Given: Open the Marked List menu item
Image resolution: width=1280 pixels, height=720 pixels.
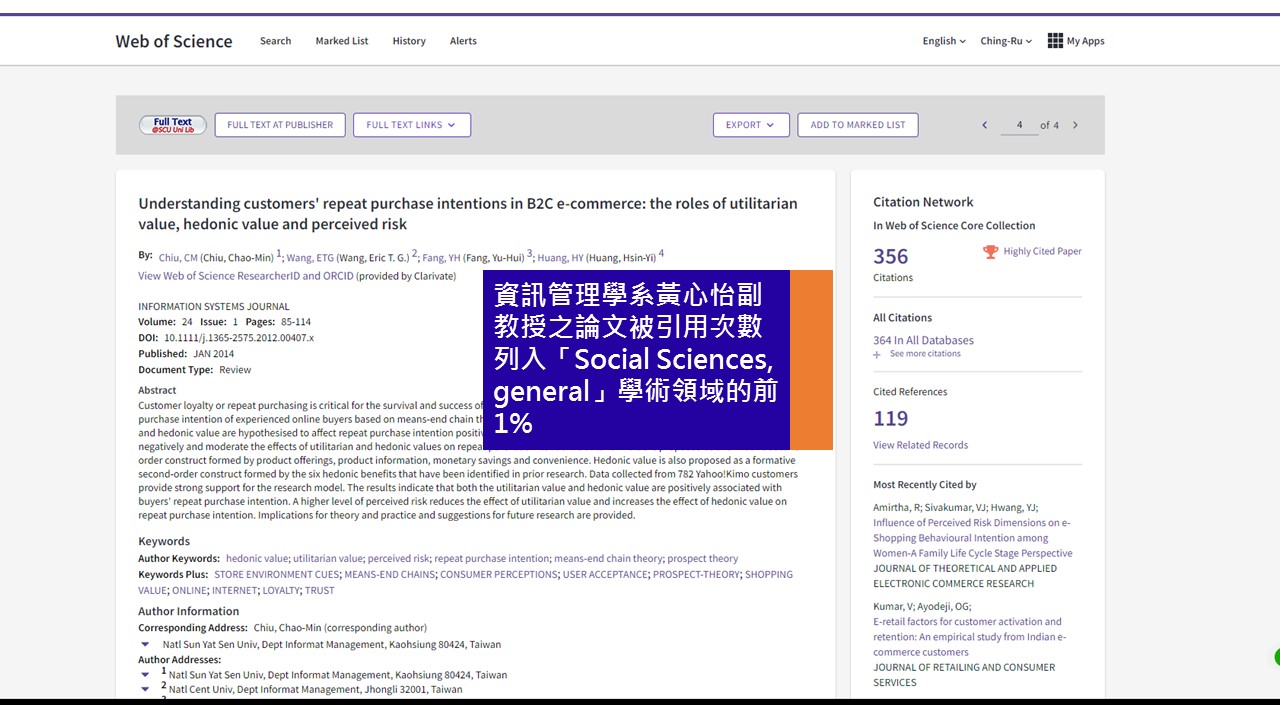Looking at the screenshot, I should [x=341, y=41].
